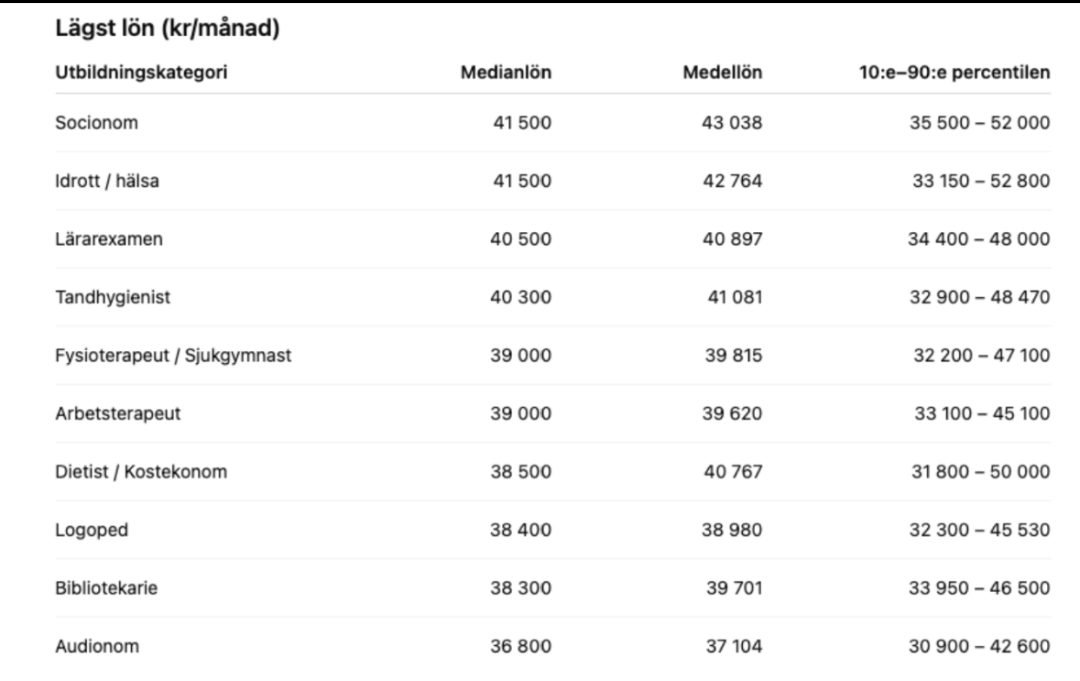This screenshot has height=681, width=1080.
Task: Select the Audionom row label
Action: coord(97,646)
